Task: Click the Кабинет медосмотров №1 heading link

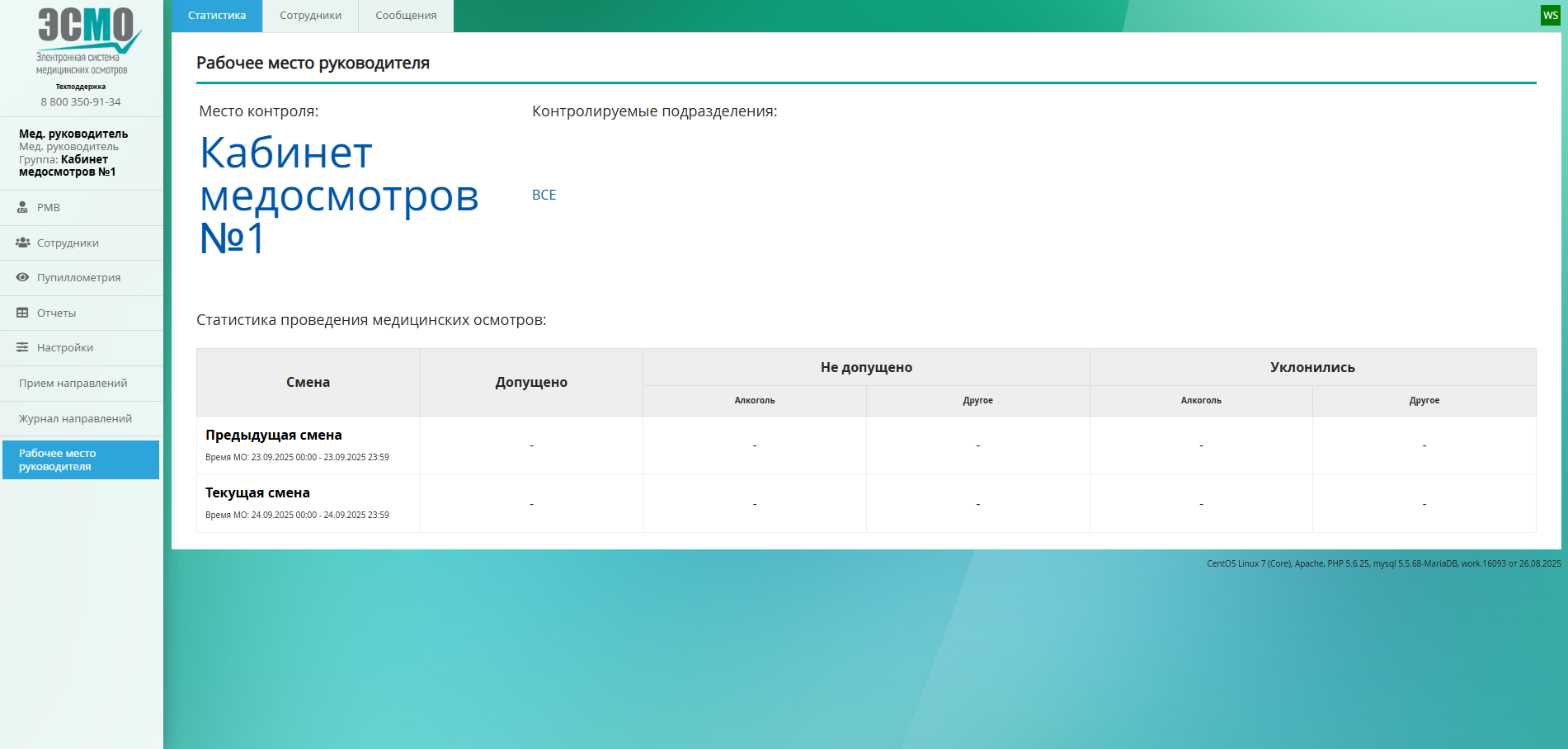Action: [x=339, y=195]
